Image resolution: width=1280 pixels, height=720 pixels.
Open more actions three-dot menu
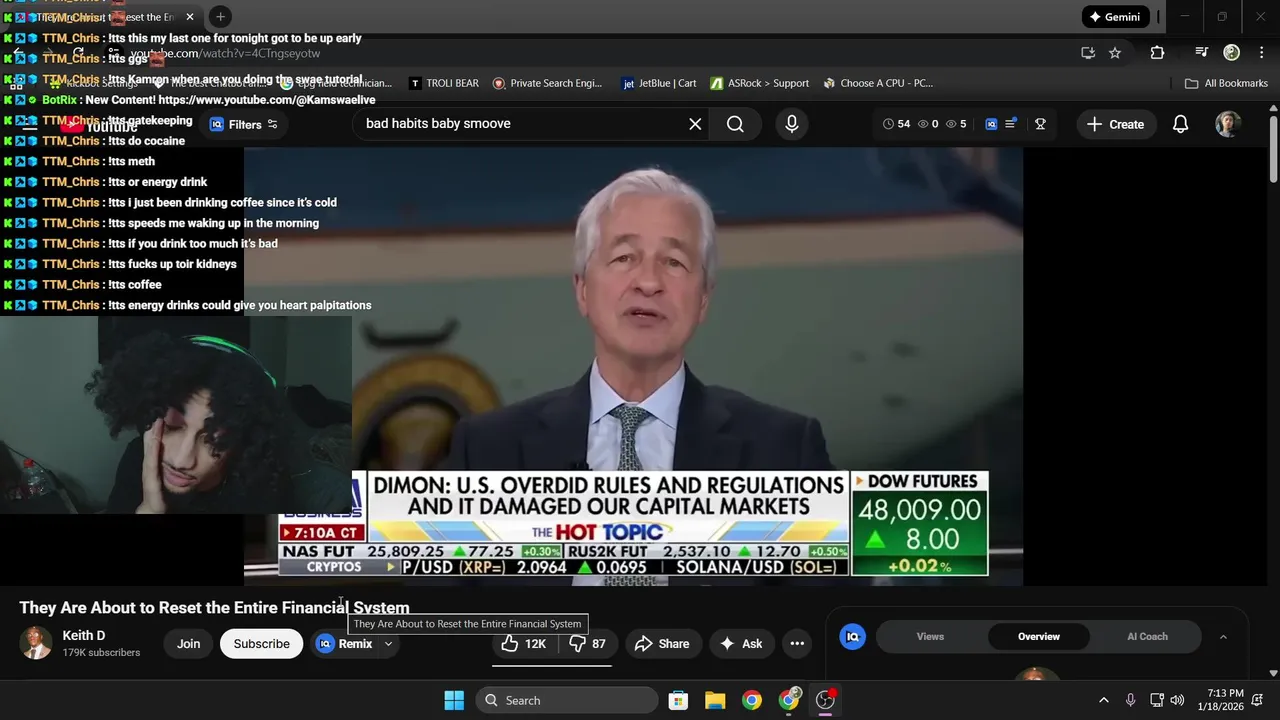point(797,644)
